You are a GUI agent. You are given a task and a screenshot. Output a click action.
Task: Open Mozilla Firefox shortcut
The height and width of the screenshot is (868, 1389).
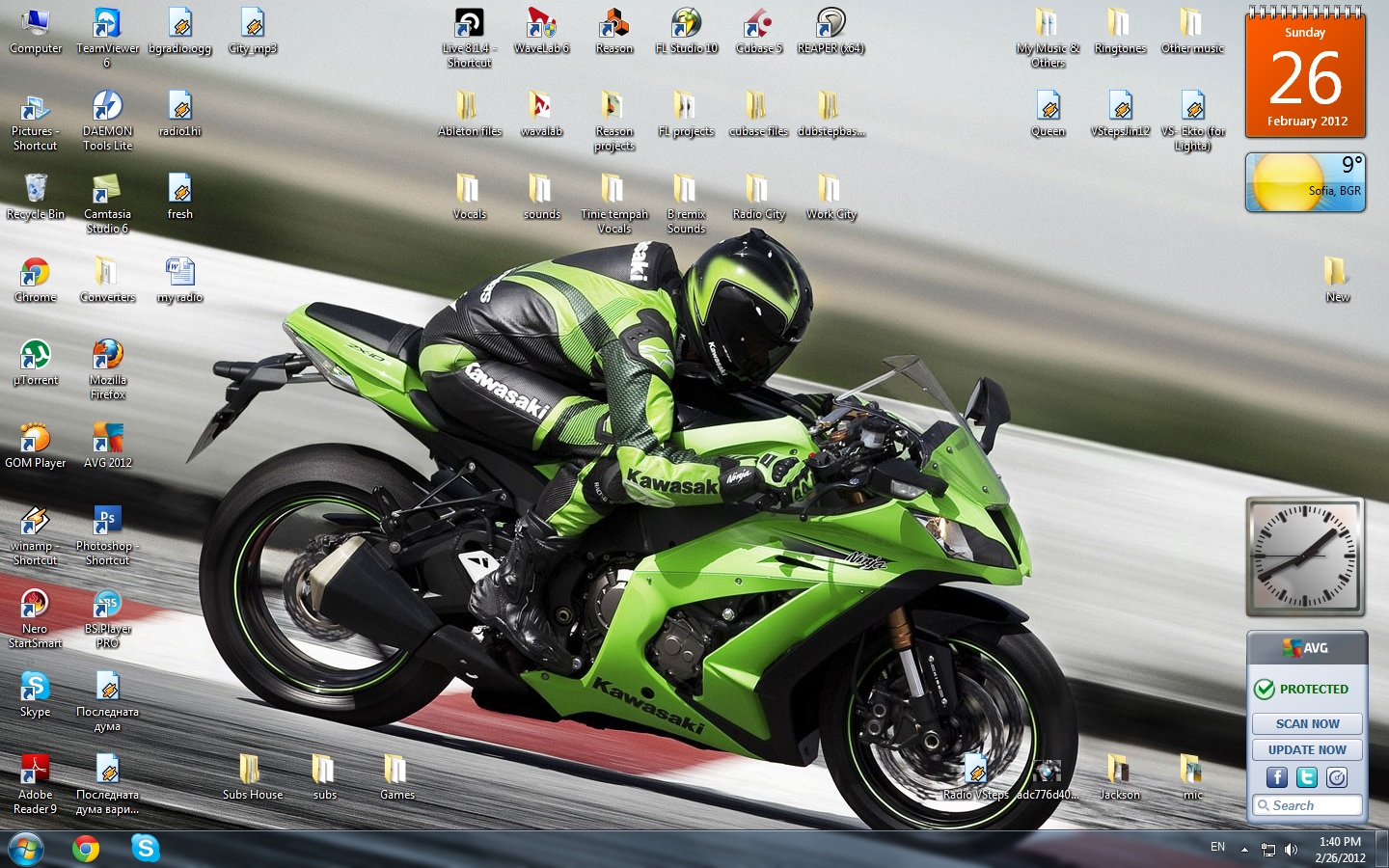(107, 369)
